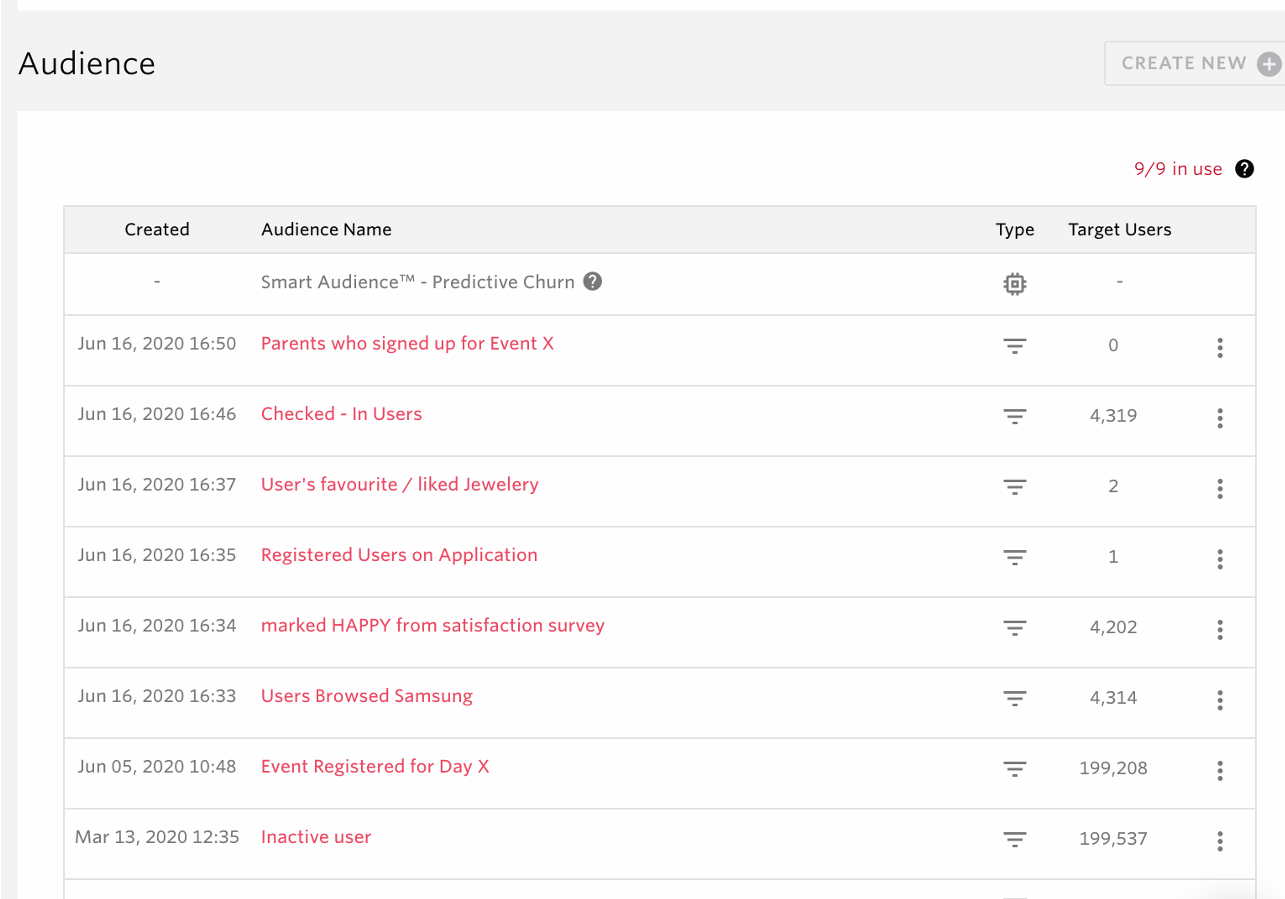The width and height of the screenshot is (1285, 899).
Task: Open the Users Browsed Samsung audience
Action: tap(367, 696)
